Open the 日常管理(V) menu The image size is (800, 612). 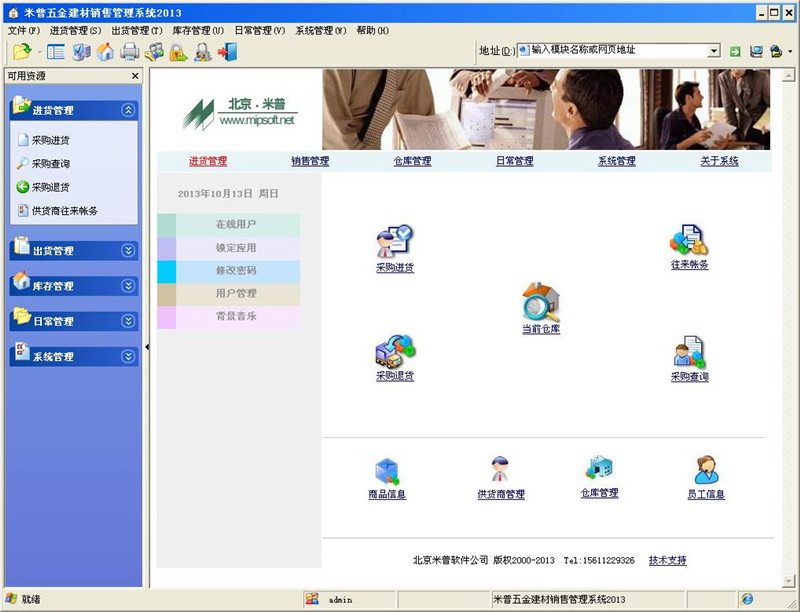click(x=260, y=31)
